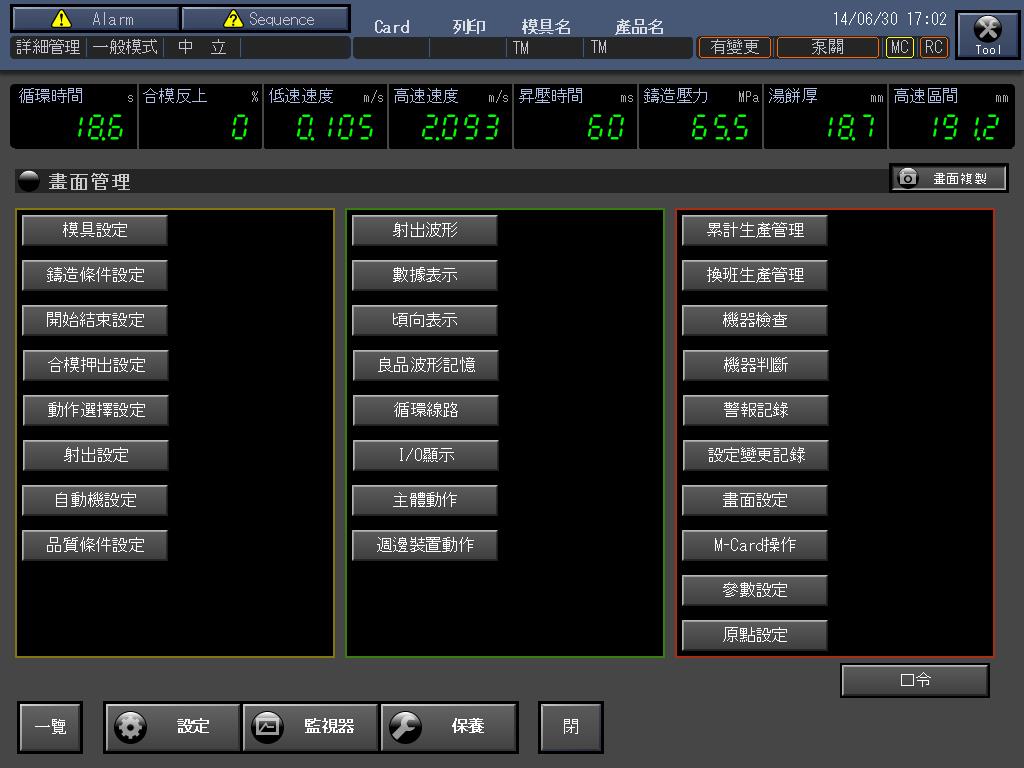
Task: Toggle the 泵關 pump status button
Action: click(x=827, y=47)
